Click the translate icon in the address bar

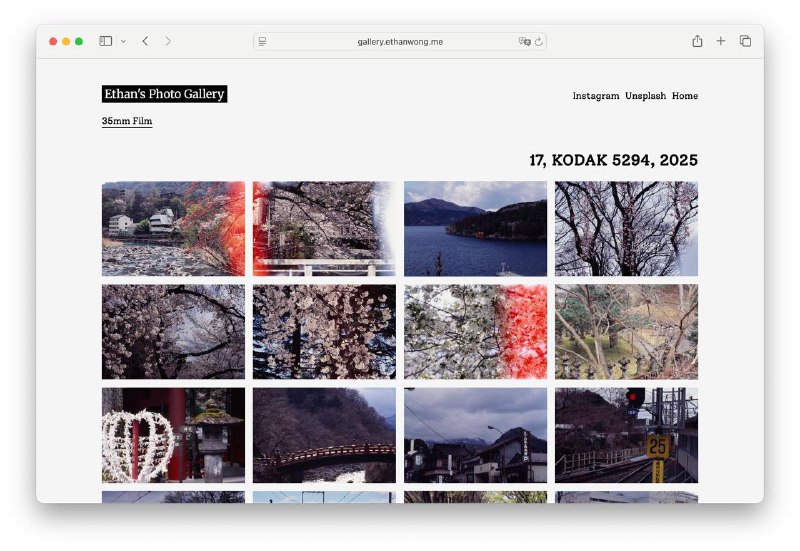524,42
